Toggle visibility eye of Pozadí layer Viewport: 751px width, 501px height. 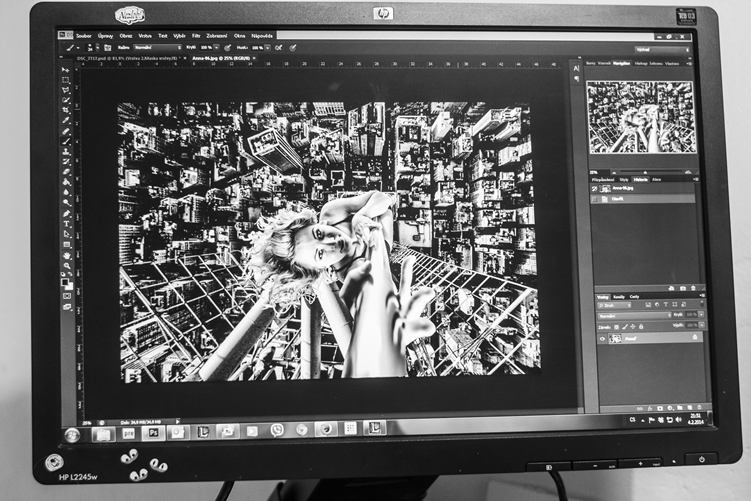(x=603, y=339)
